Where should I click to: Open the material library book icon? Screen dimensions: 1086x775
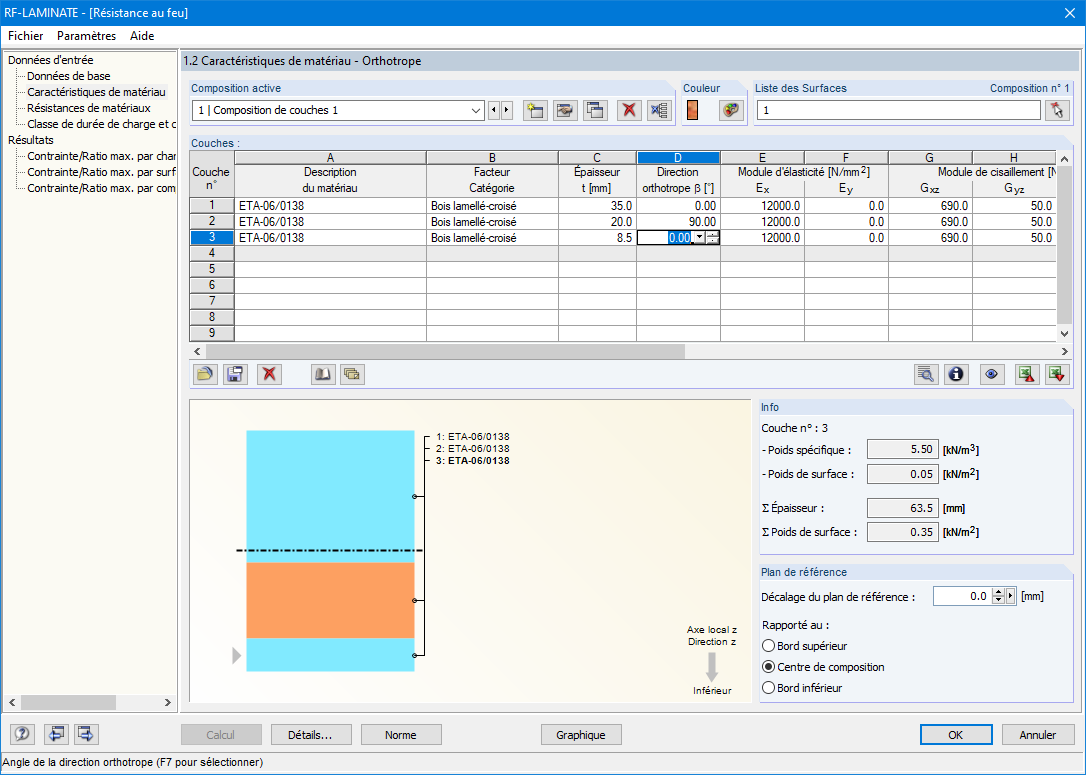click(322, 374)
